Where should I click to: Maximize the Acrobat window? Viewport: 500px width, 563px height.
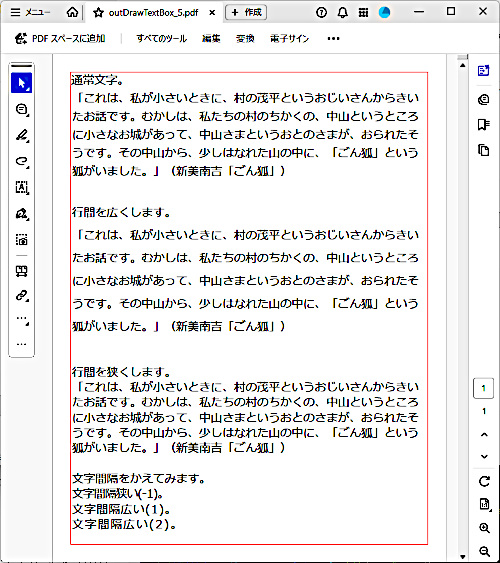pyautogui.click(x=451, y=12)
